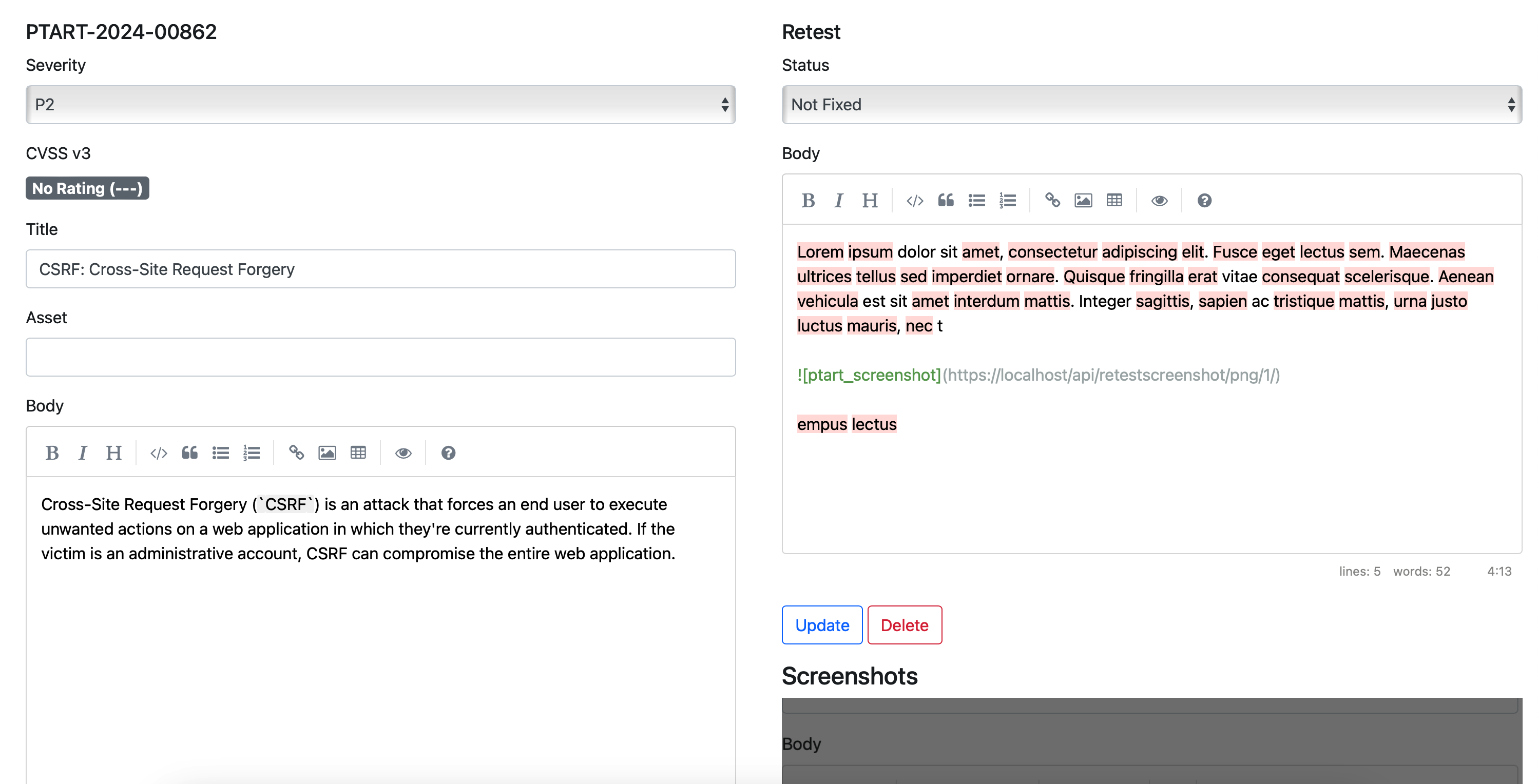The height and width of the screenshot is (784, 1538).
Task: Insert quote in Retest body editor
Action: (x=946, y=201)
